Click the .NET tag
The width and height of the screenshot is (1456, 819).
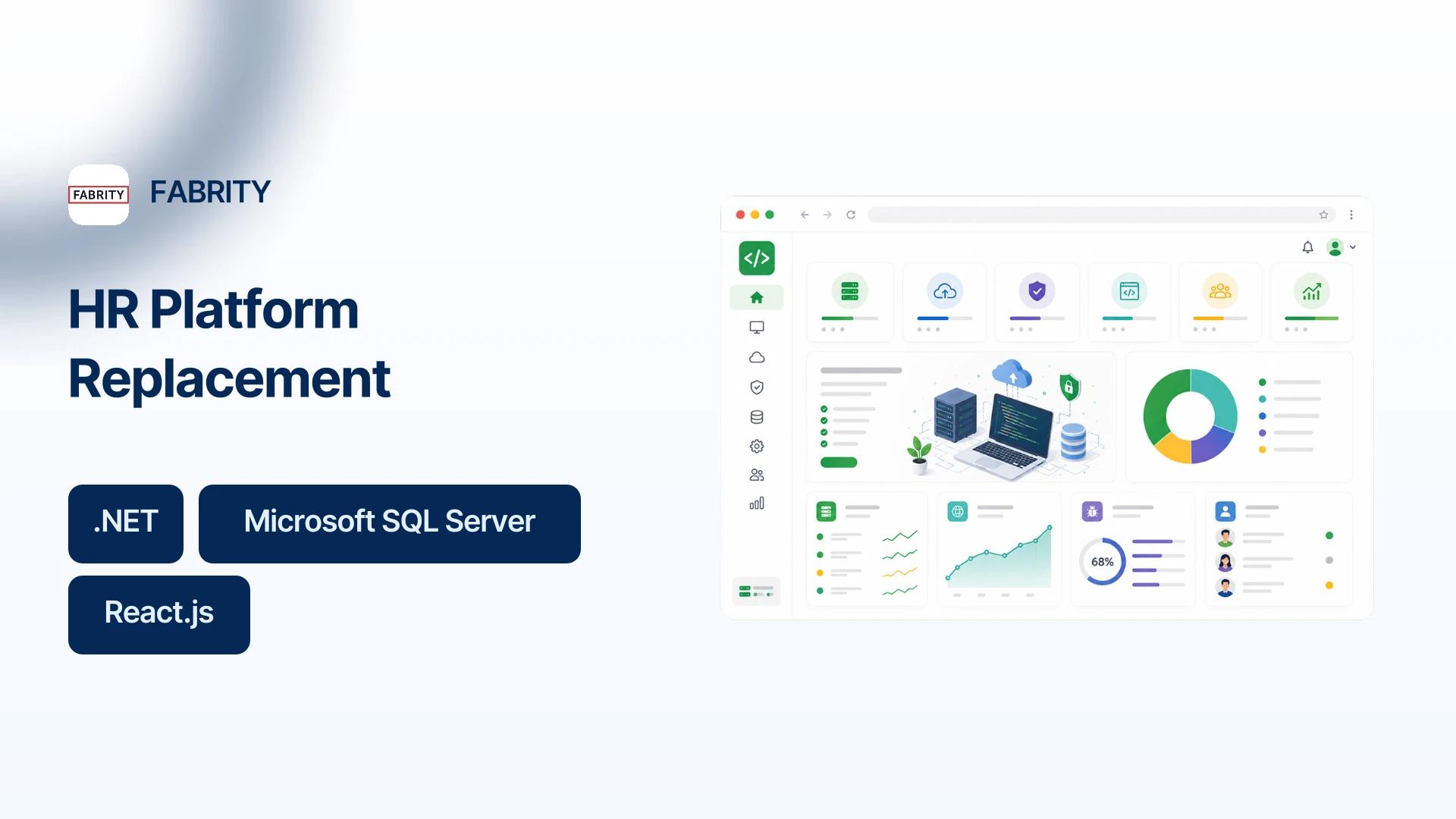pyautogui.click(x=126, y=524)
